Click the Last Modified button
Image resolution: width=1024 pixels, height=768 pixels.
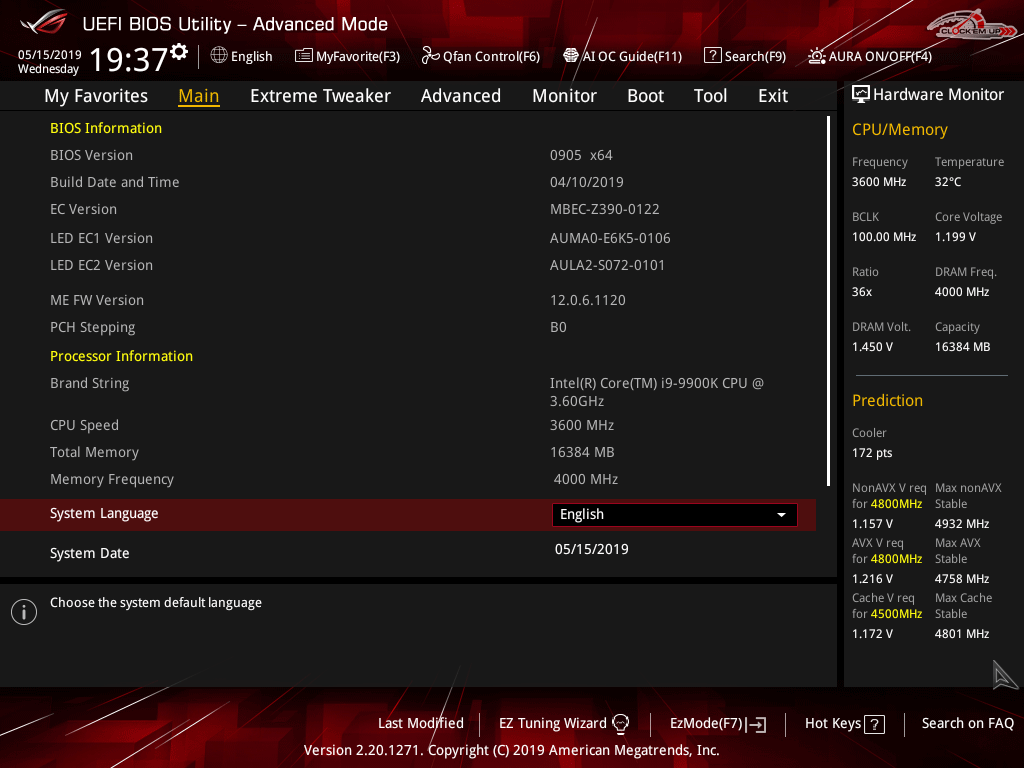click(x=420, y=723)
